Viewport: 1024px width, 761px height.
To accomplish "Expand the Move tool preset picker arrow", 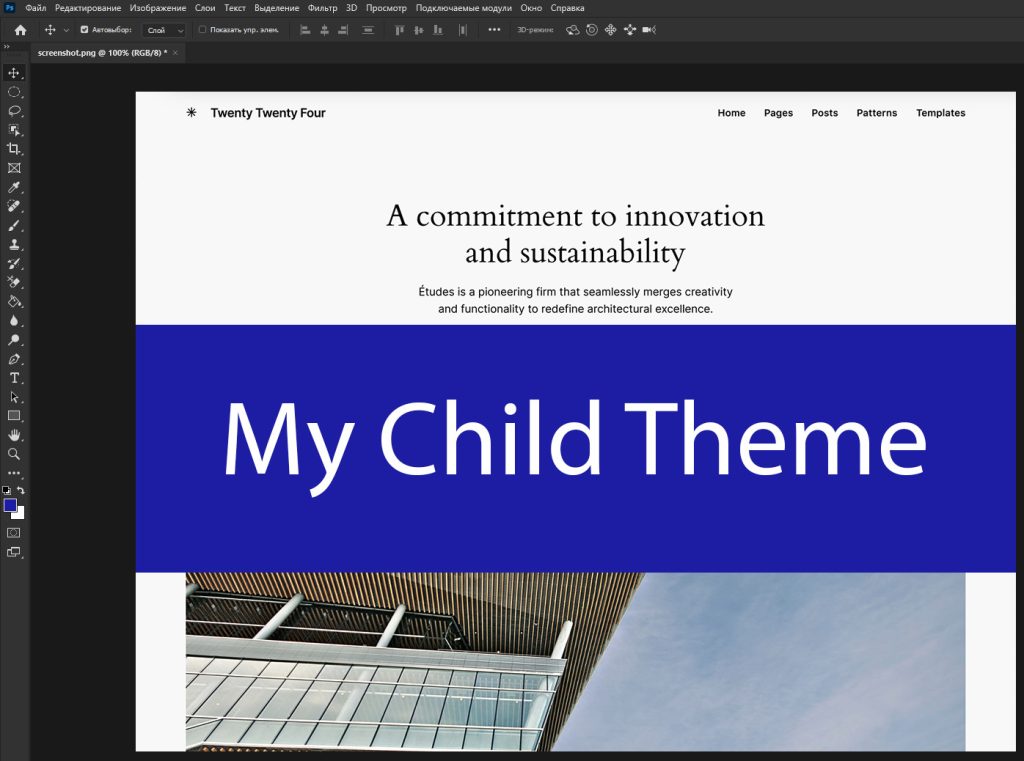I will 66,30.
